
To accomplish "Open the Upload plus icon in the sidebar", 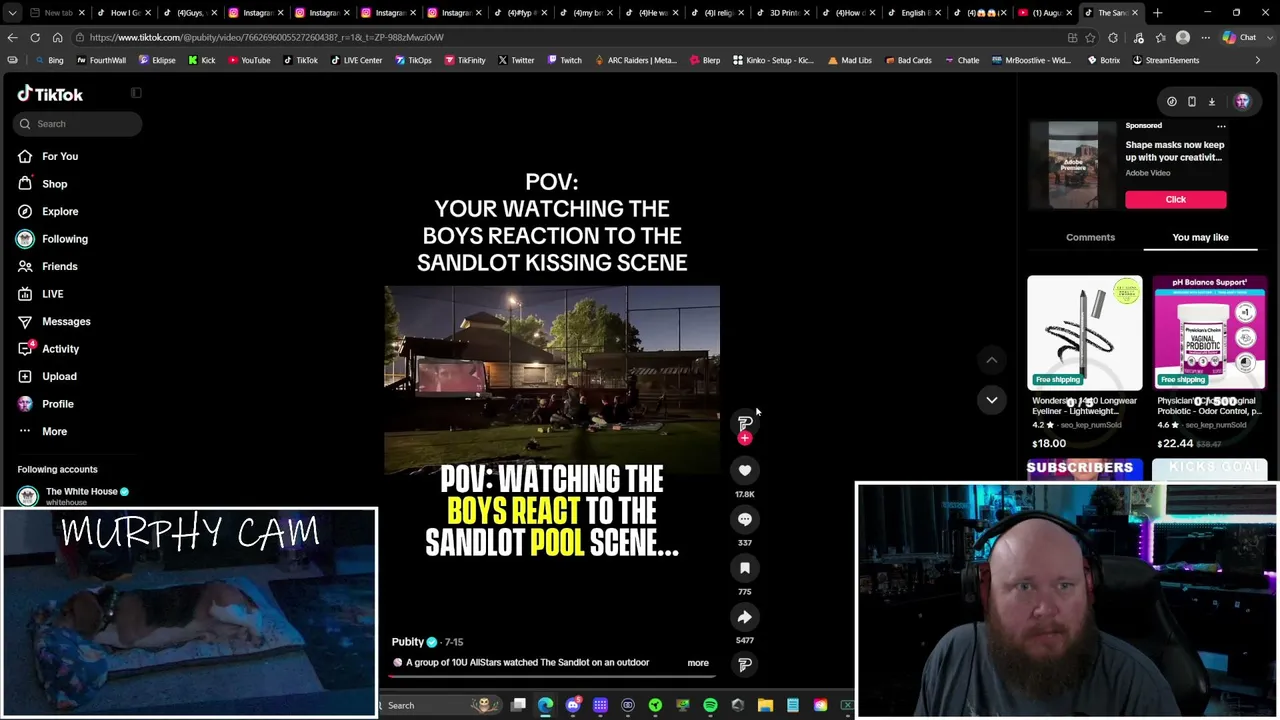I will (x=25, y=376).
